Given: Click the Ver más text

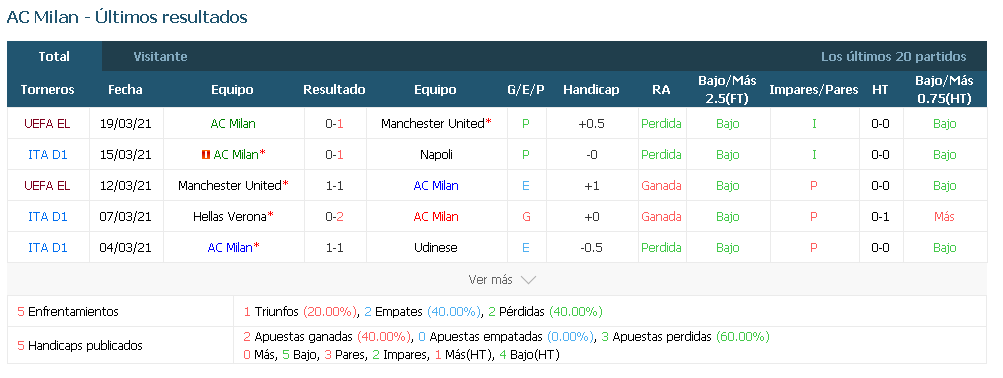Looking at the screenshot, I should [x=491, y=280].
